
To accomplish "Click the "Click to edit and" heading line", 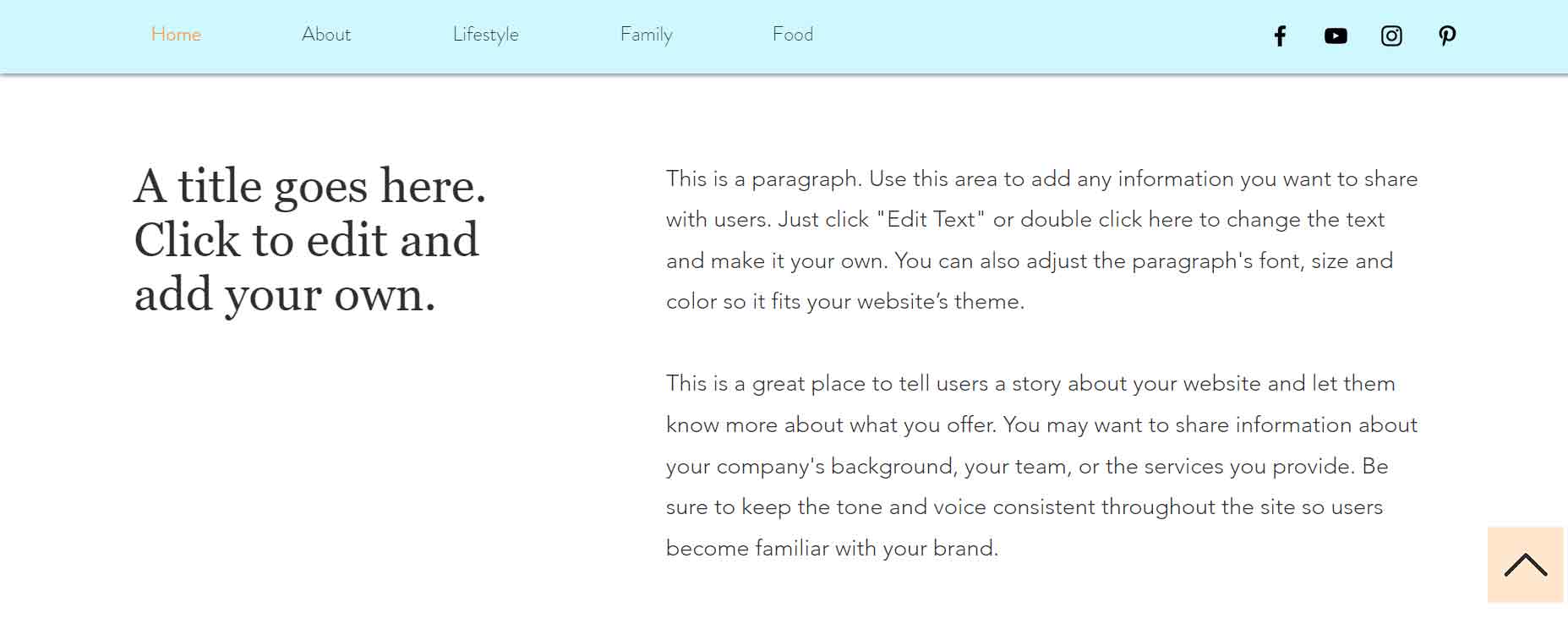I will tap(307, 240).
